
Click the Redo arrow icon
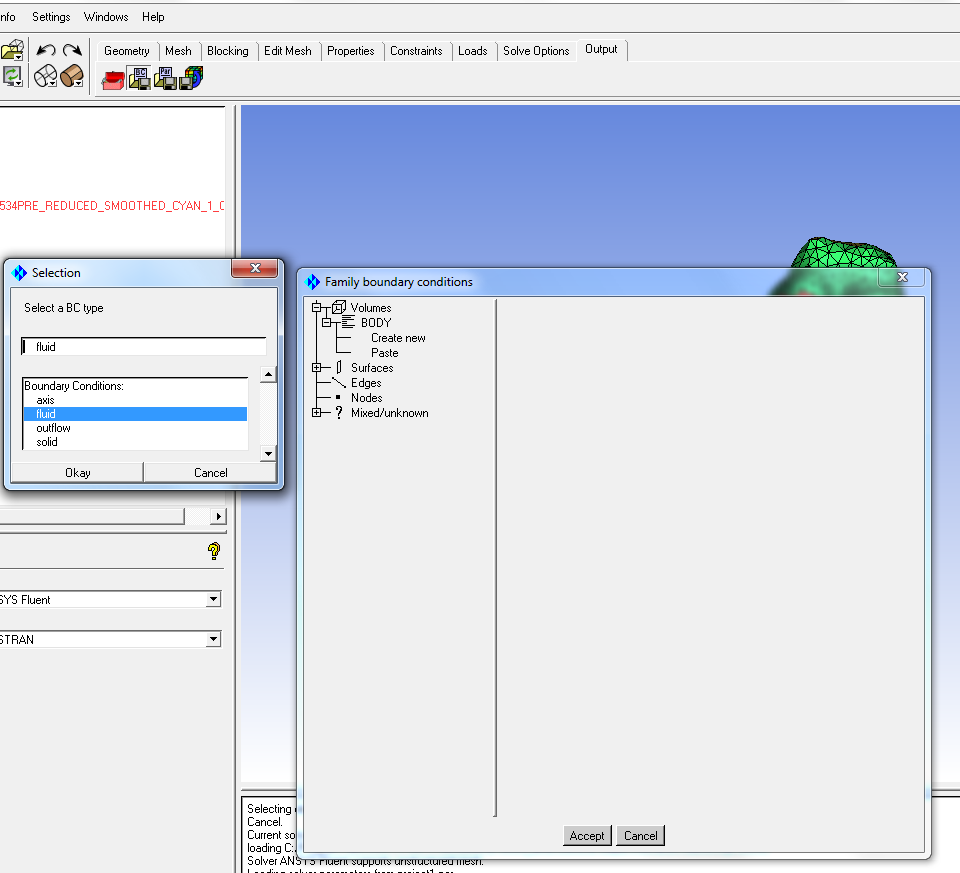[x=72, y=50]
